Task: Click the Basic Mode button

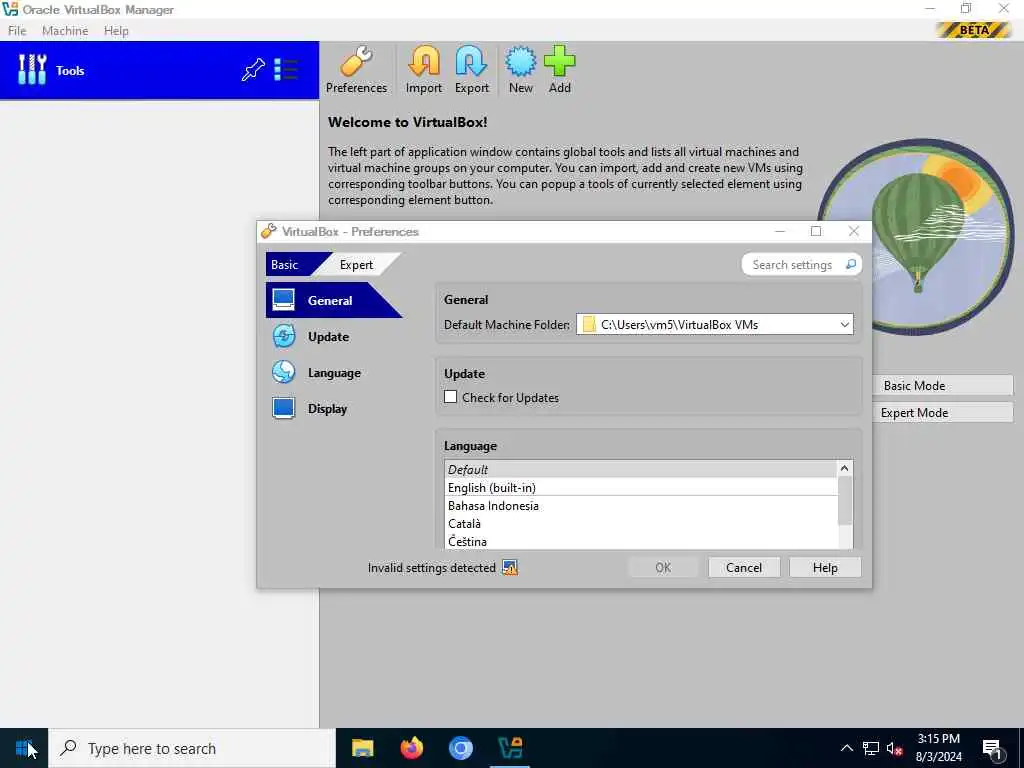Action: tap(942, 385)
